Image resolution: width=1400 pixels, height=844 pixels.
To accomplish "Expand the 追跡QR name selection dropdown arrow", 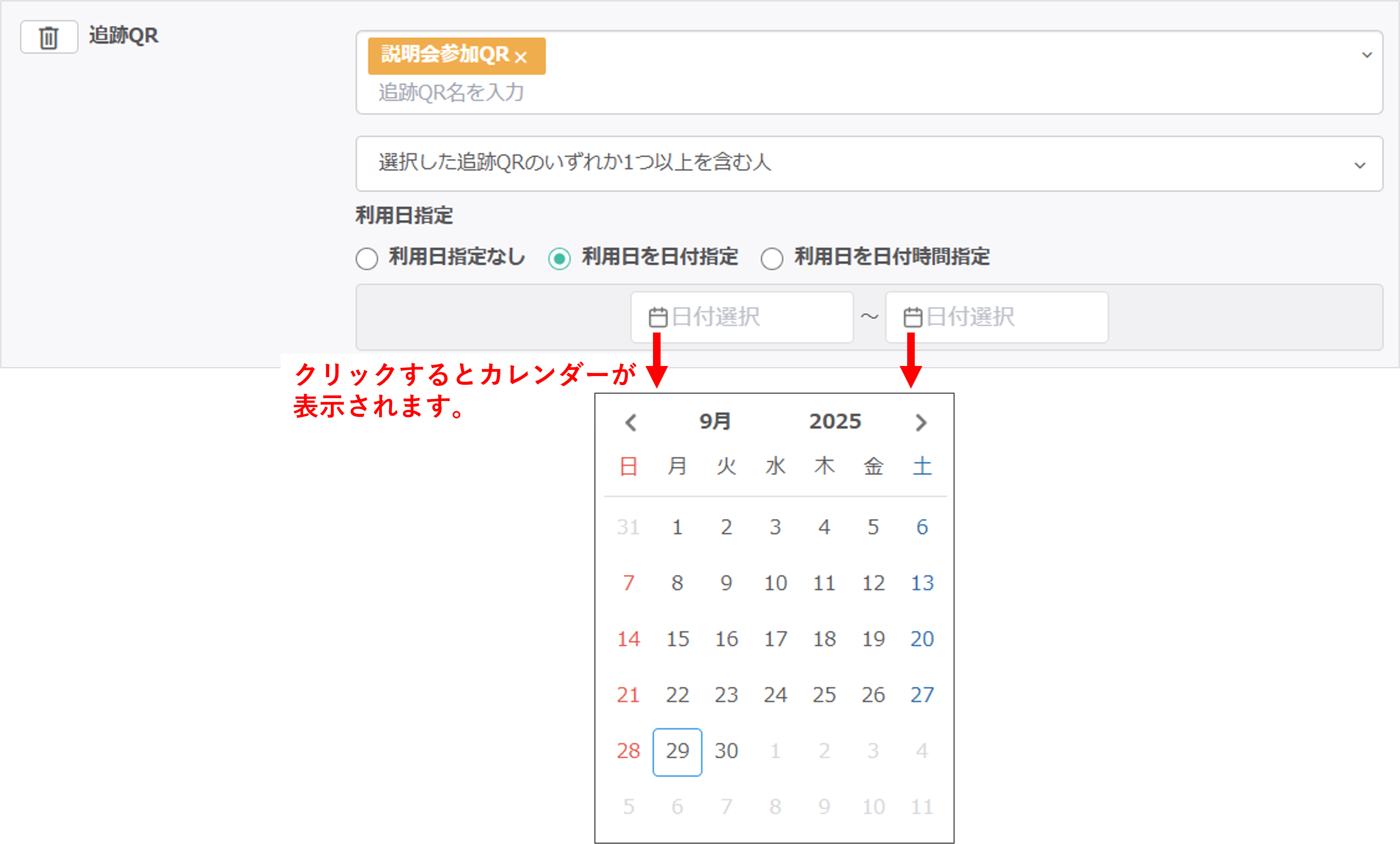I will [x=1366, y=55].
